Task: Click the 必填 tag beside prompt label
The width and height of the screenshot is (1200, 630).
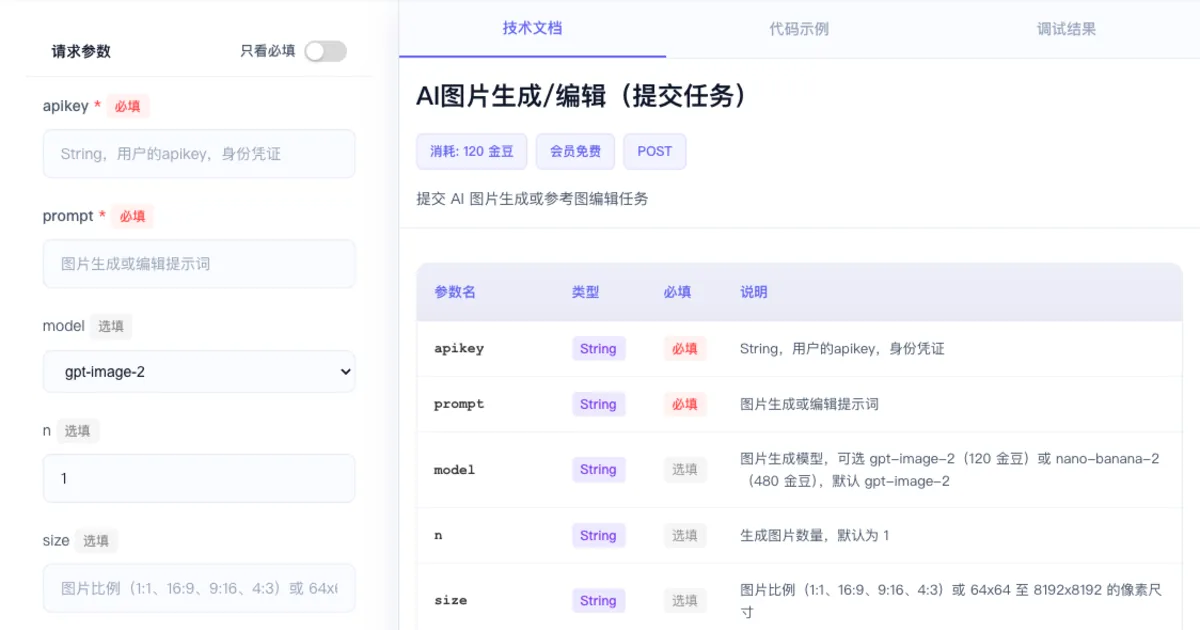Action: tap(132, 216)
